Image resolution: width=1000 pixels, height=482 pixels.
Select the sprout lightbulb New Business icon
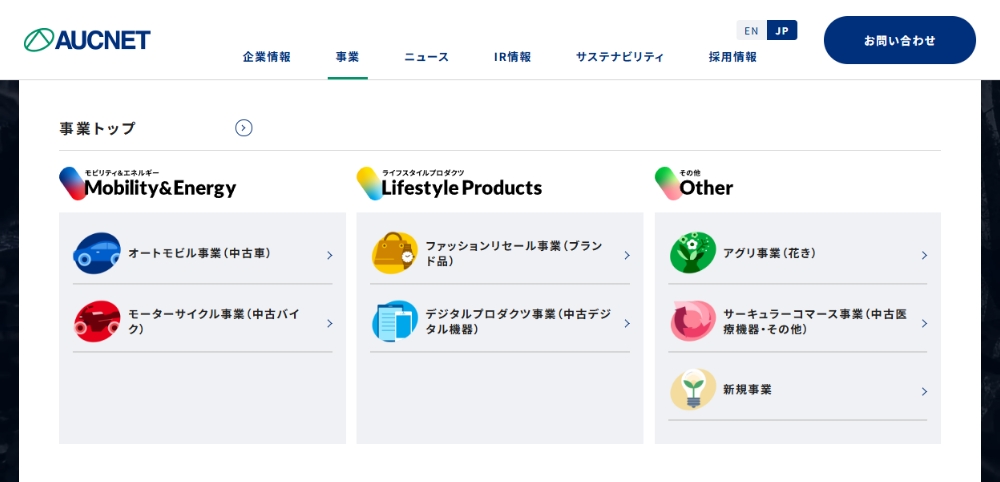click(692, 389)
